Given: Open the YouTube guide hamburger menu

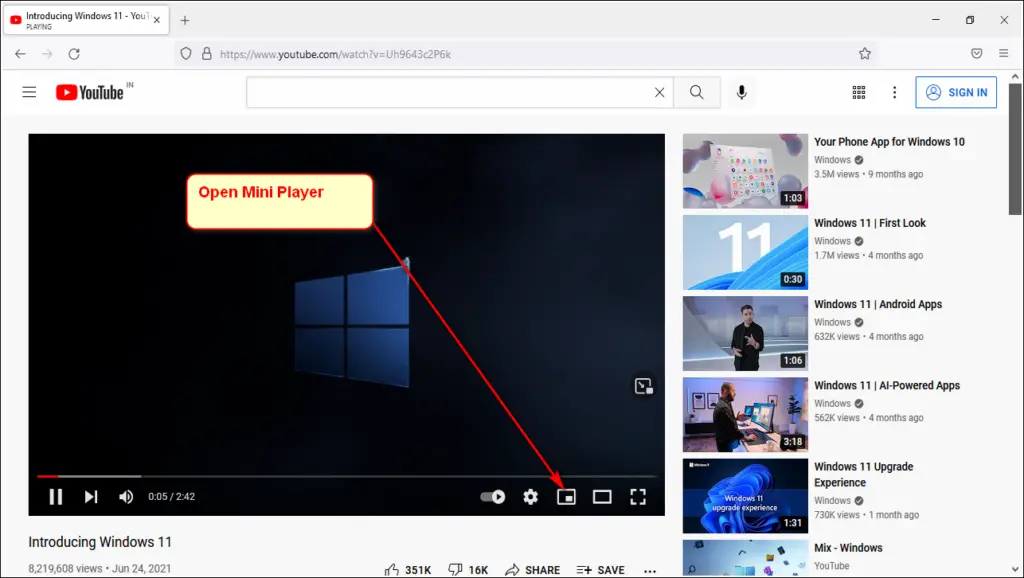Looking at the screenshot, I should tap(29, 92).
